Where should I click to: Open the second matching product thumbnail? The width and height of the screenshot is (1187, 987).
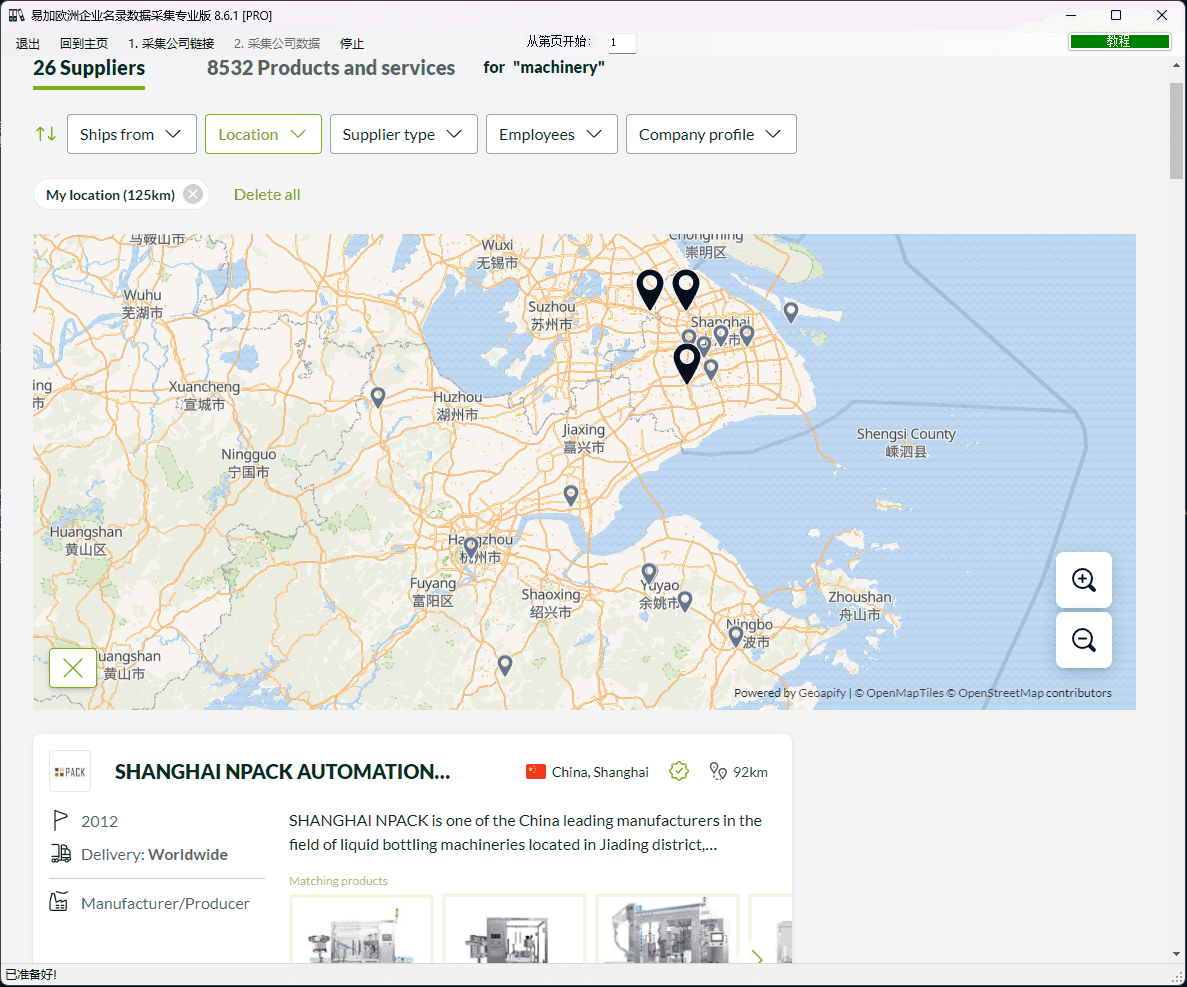[514, 929]
